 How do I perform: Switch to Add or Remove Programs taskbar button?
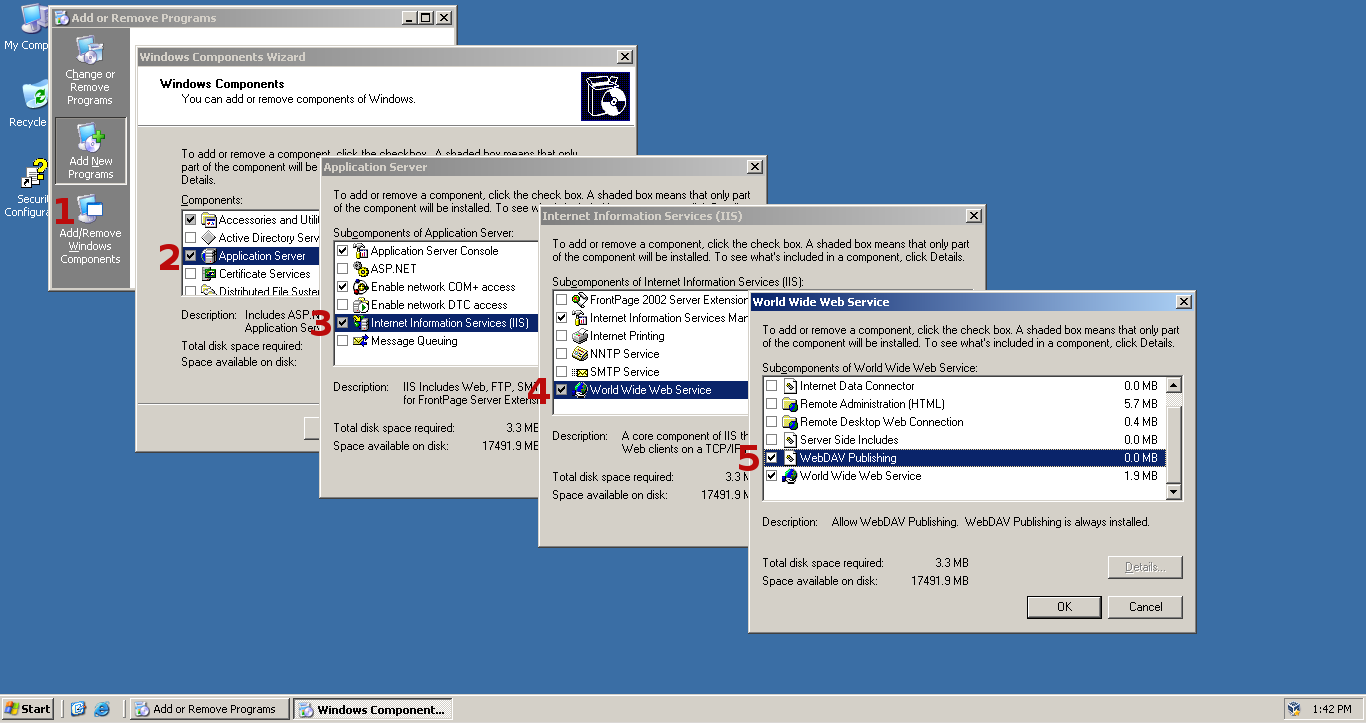[209, 709]
